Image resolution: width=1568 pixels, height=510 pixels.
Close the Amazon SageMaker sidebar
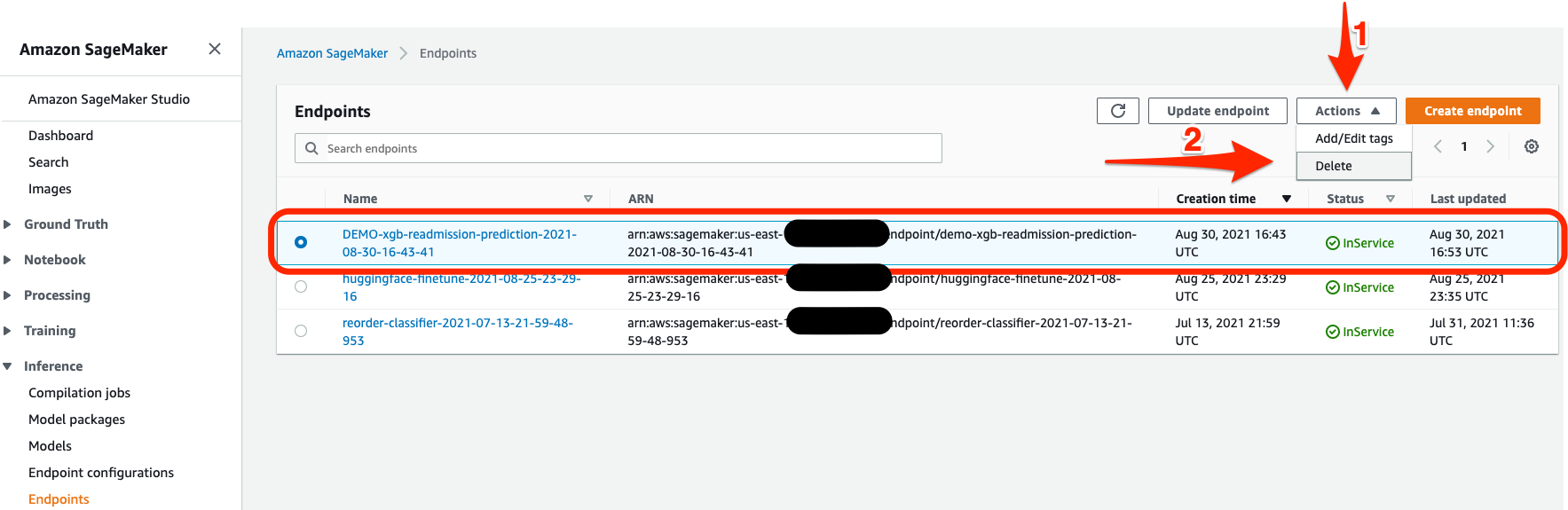pyautogui.click(x=215, y=49)
